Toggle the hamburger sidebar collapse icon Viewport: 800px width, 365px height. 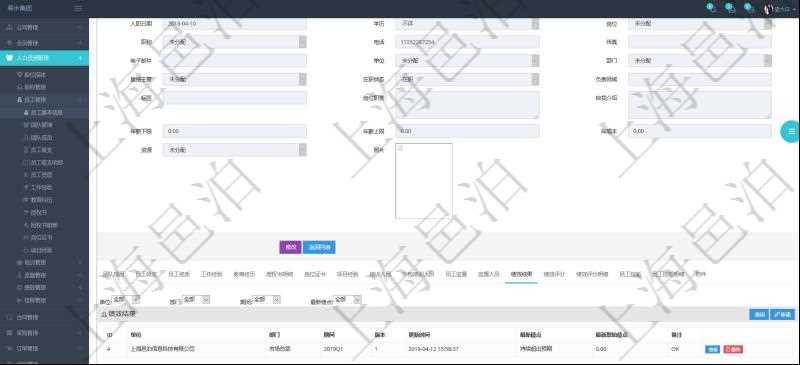78,8
